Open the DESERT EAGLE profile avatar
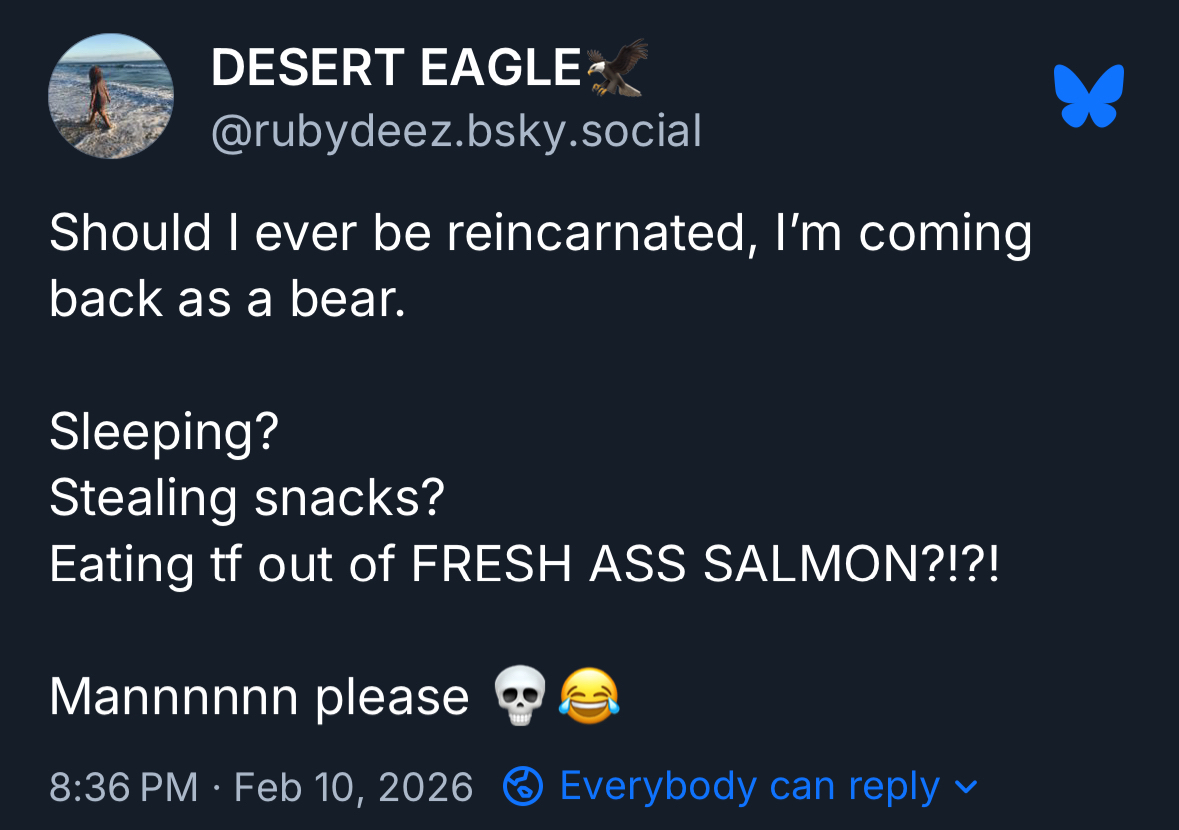This screenshot has width=1179, height=830. (111, 96)
